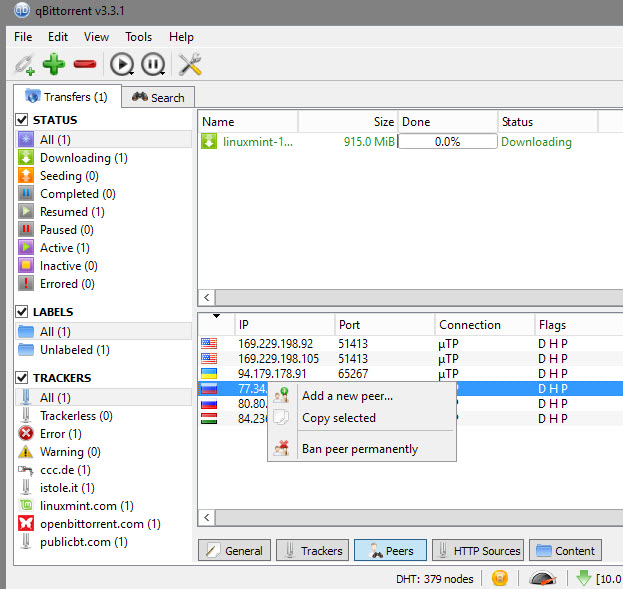Viewport: 623px width, 589px height.
Task: Open the Help menu
Action: (181, 37)
